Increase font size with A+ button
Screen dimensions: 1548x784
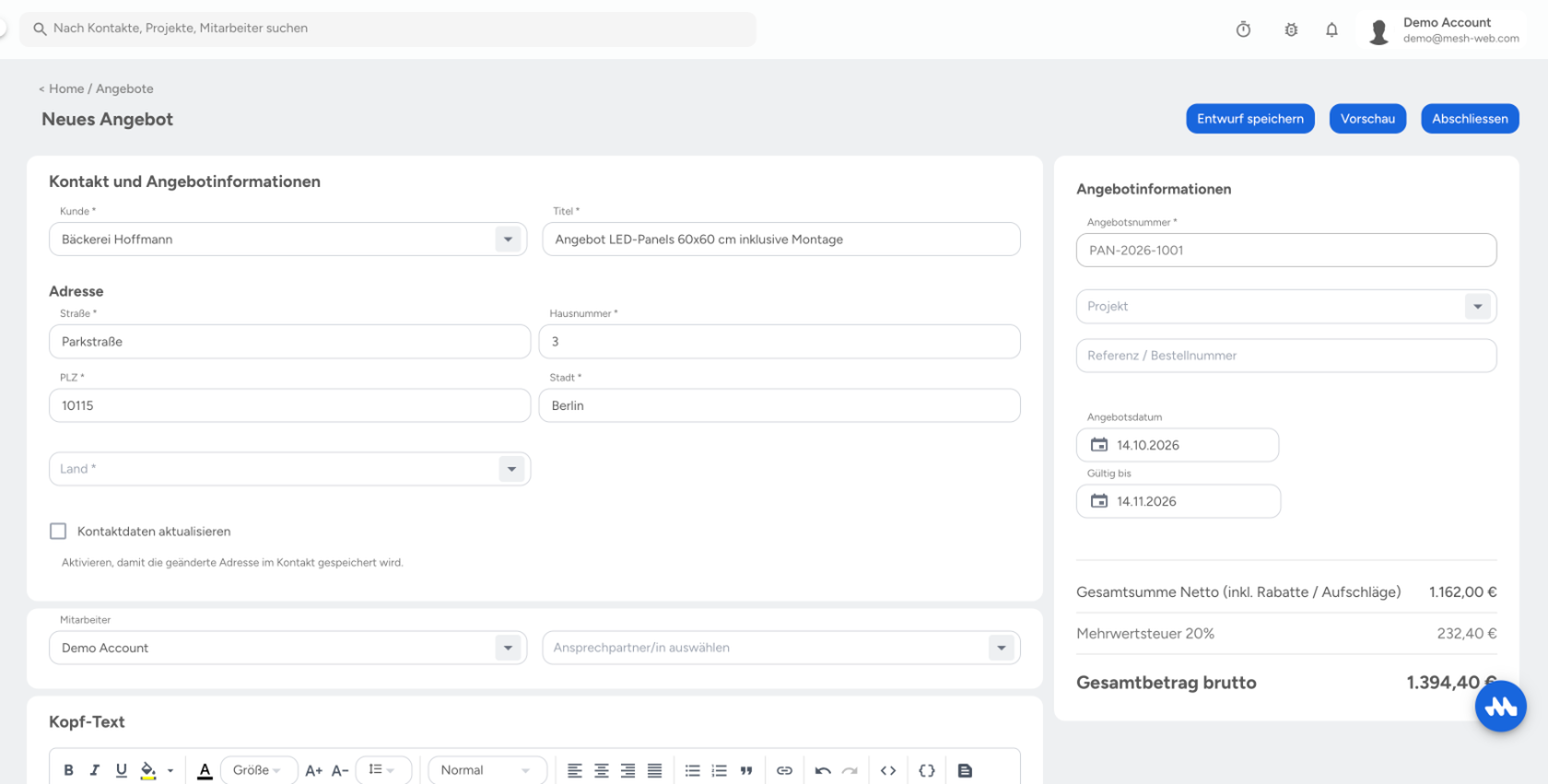[313, 770]
